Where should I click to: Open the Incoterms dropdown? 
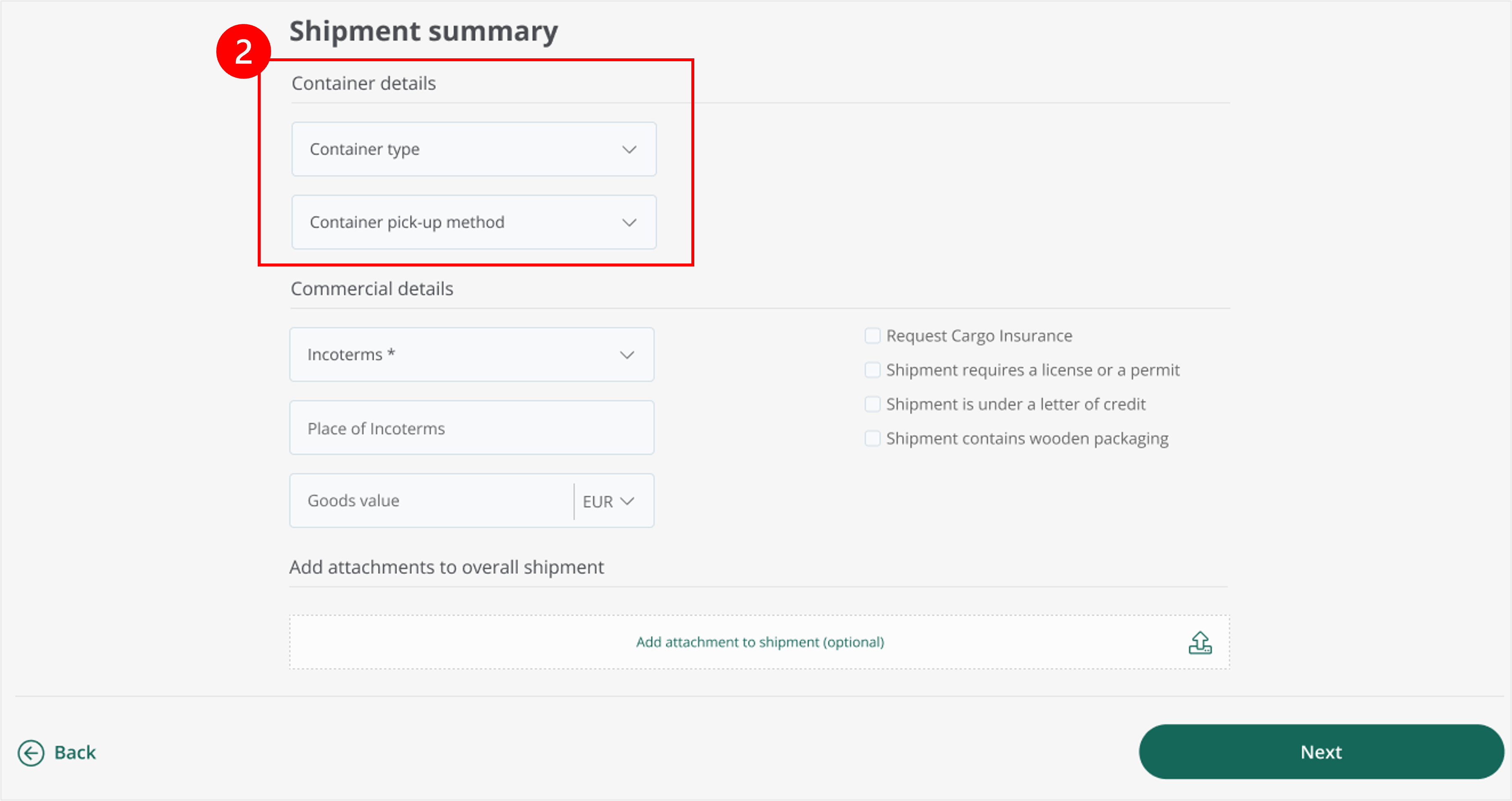point(471,355)
